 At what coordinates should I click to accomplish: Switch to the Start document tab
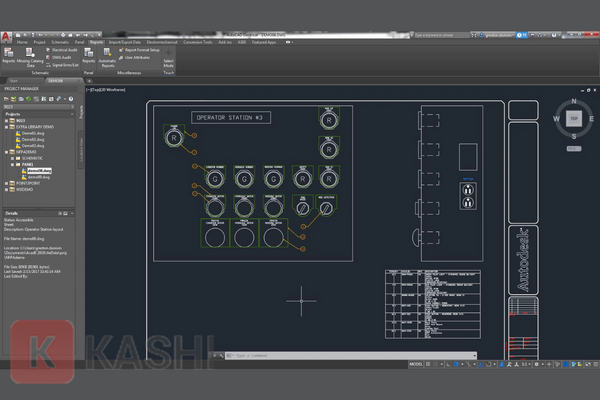pos(14,81)
